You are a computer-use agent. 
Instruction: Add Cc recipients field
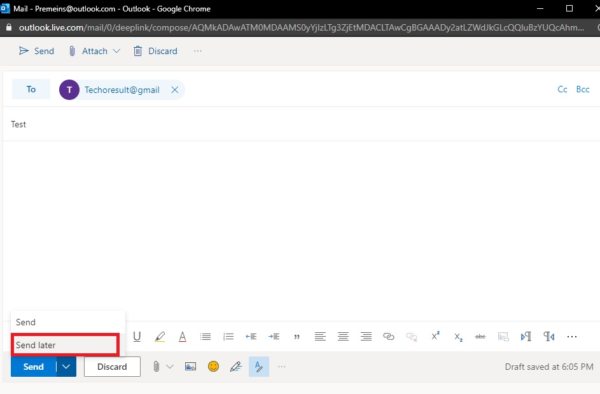coord(562,89)
